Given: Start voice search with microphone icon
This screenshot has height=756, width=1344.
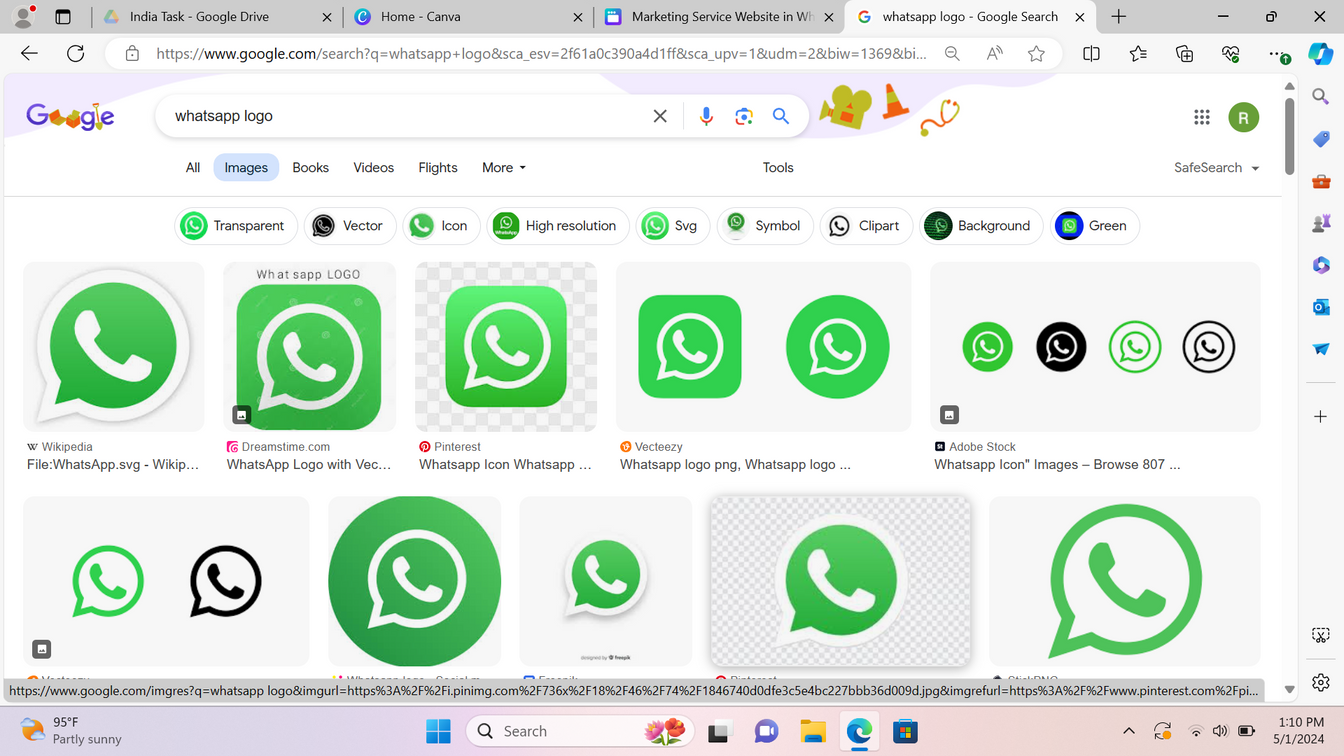Looking at the screenshot, I should point(706,116).
